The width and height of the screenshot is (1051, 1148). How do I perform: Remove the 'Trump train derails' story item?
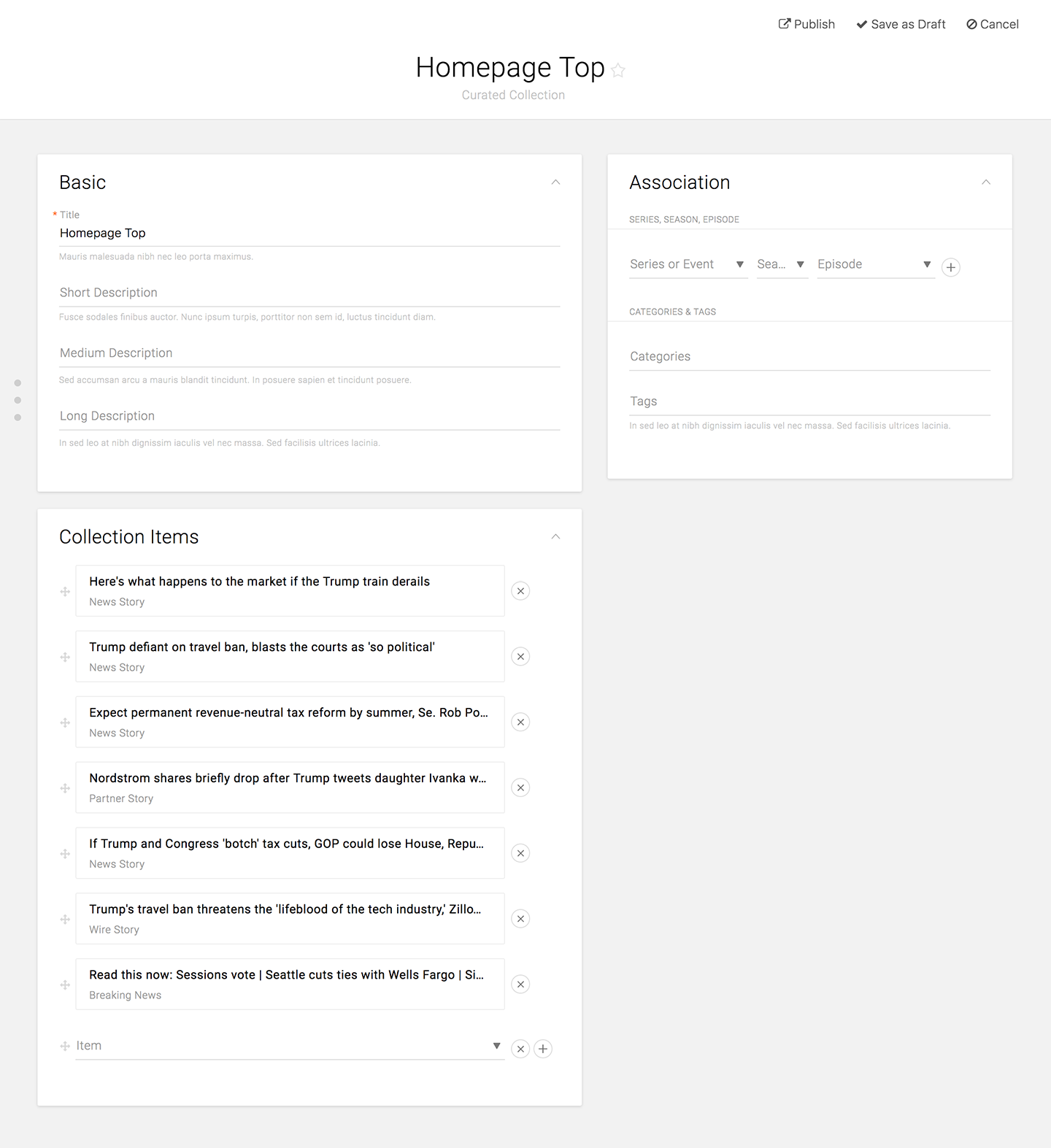(x=520, y=591)
